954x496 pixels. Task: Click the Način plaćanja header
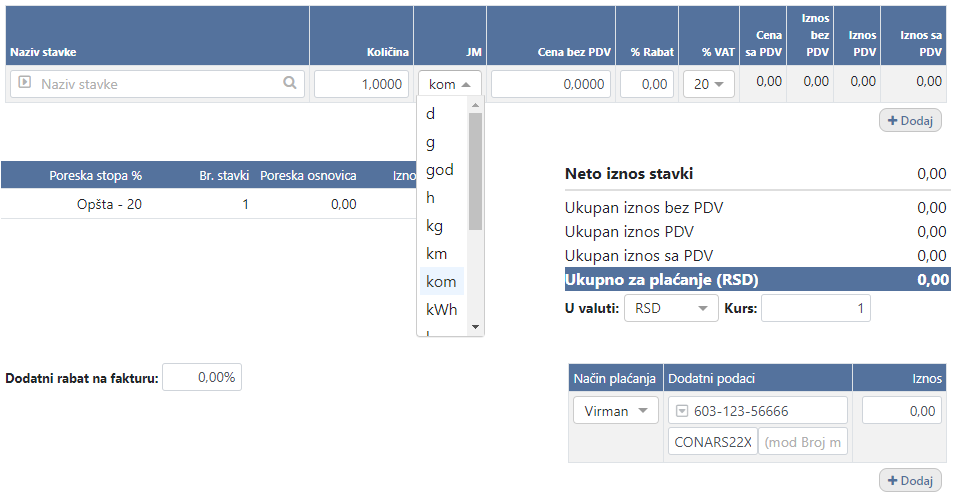[x=615, y=378]
